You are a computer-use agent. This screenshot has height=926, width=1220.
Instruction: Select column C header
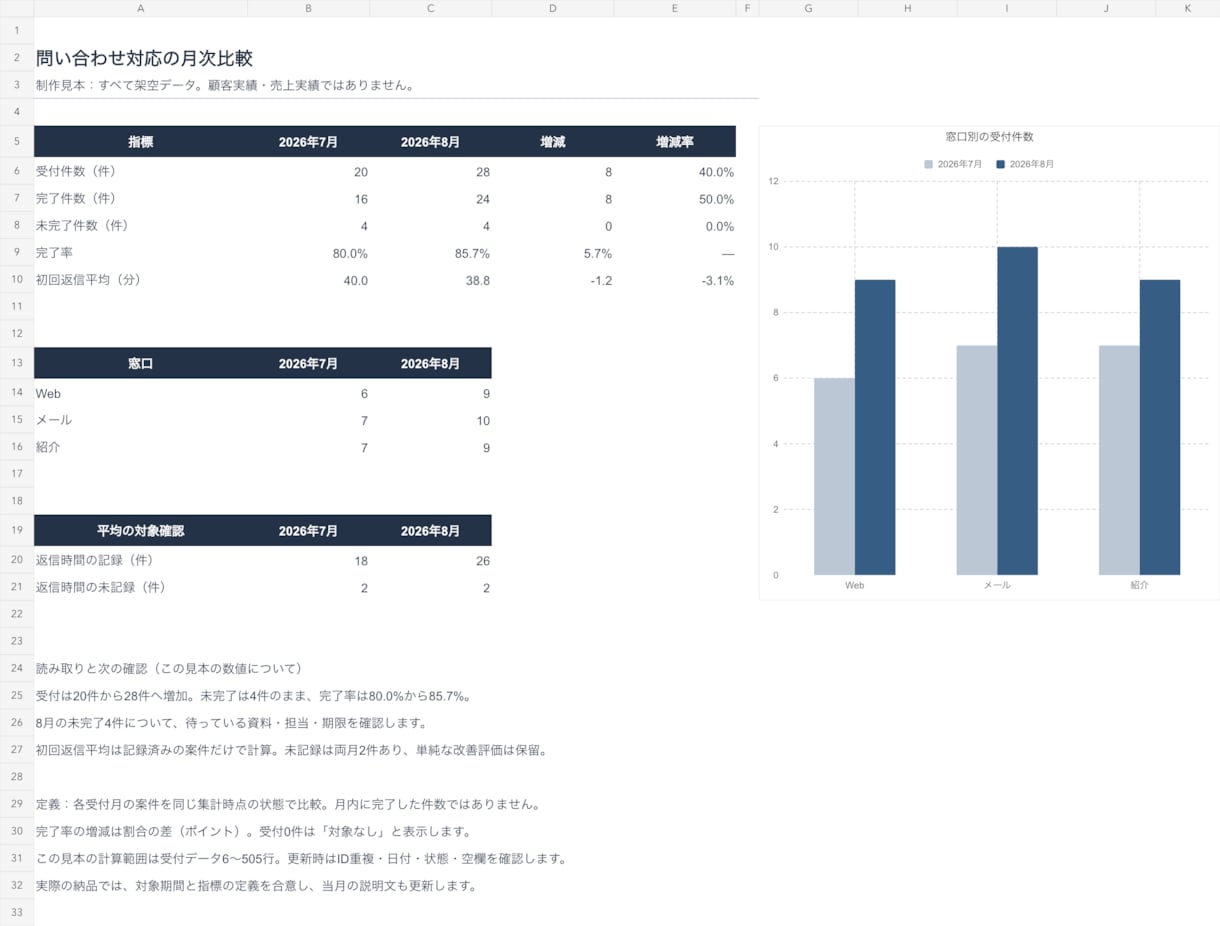pyautogui.click(x=431, y=8)
